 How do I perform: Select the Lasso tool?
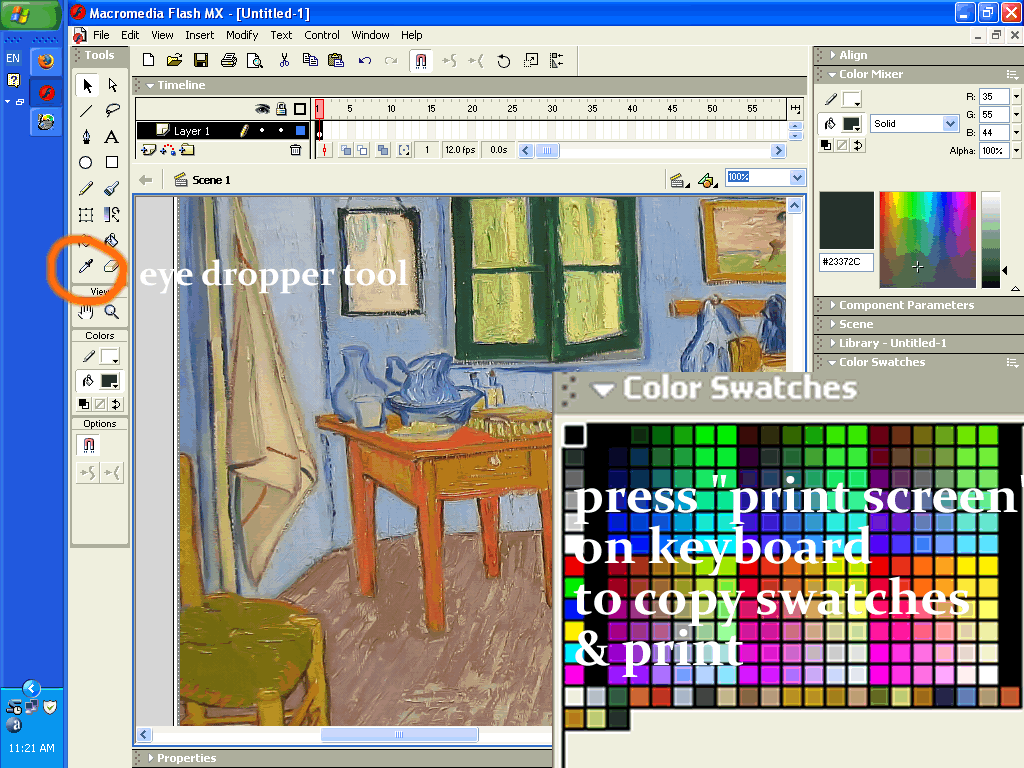112,111
